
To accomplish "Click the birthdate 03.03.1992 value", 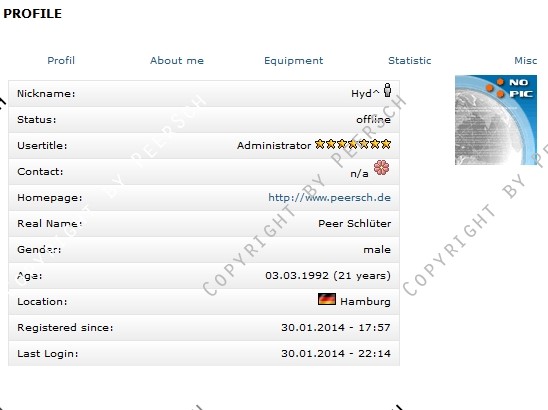I will 297,275.
